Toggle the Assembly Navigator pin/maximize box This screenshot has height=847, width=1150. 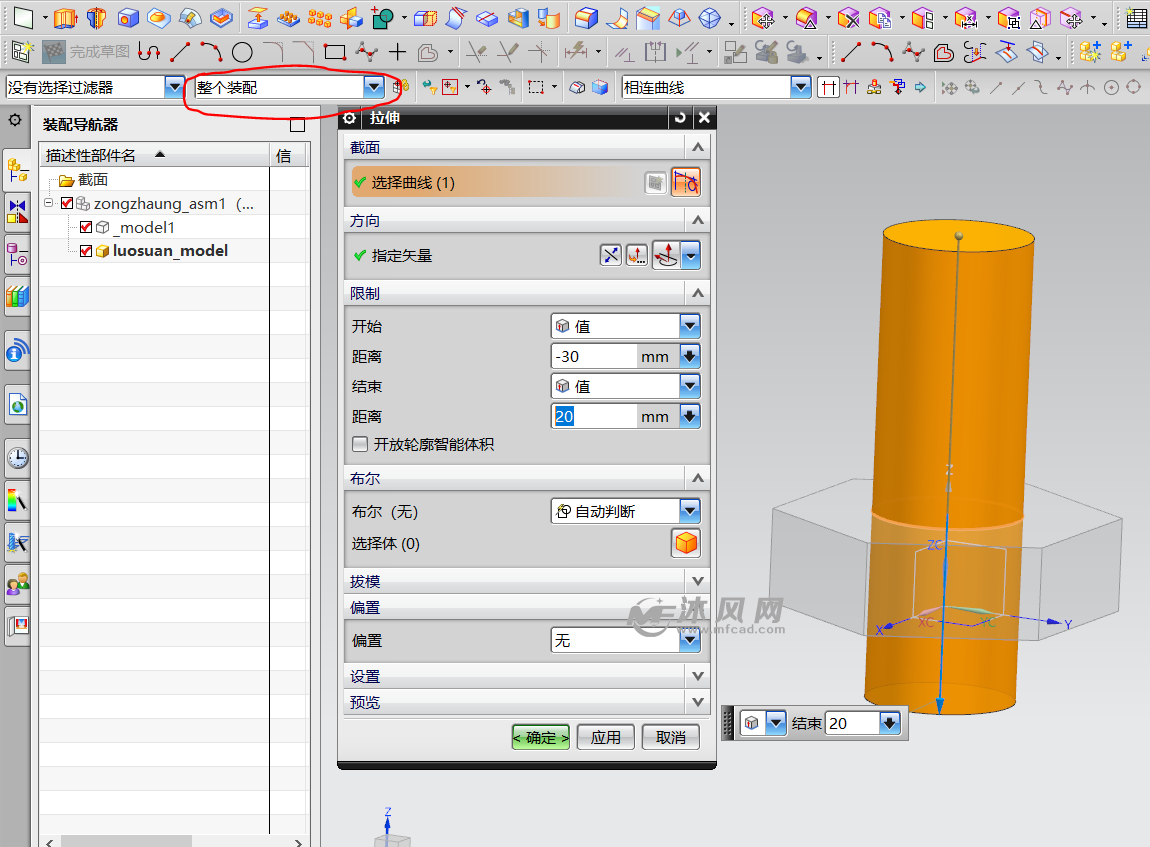pos(297,125)
